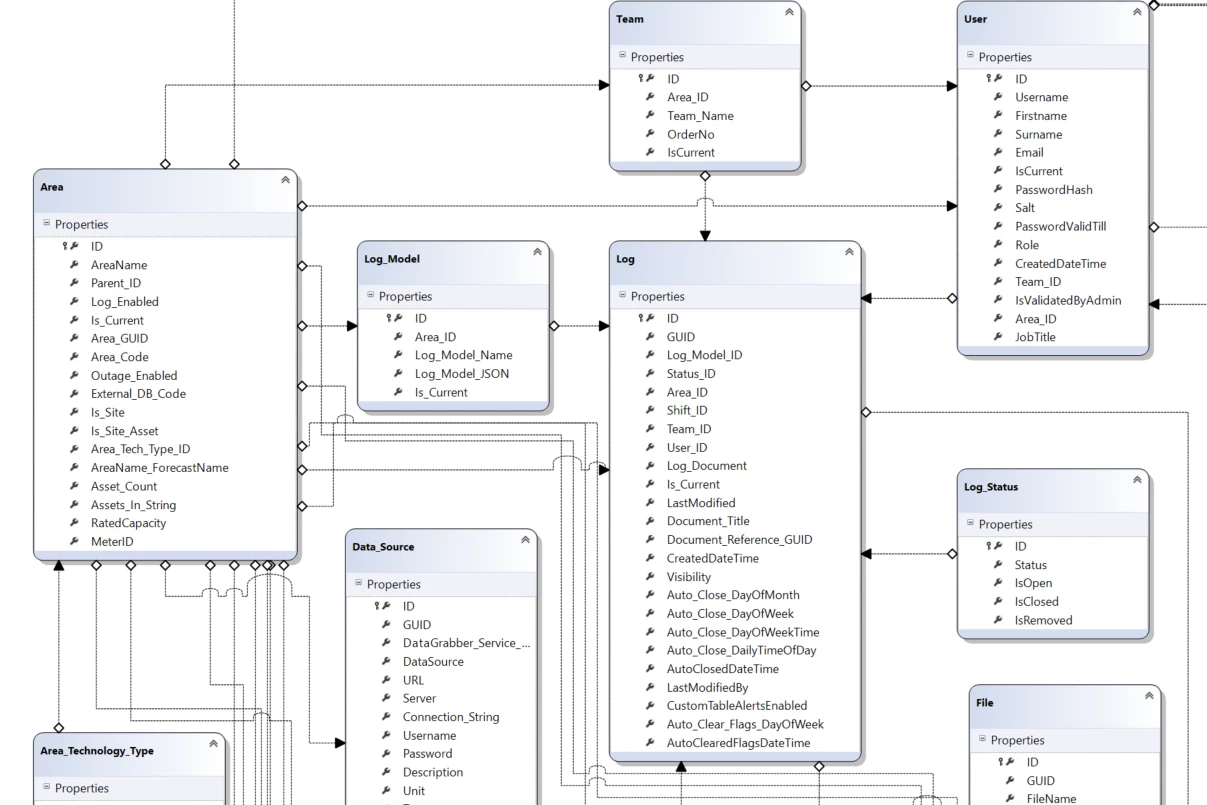
Task: Collapse the Area_Technology_Type entity chevron
Action: click(x=213, y=744)
